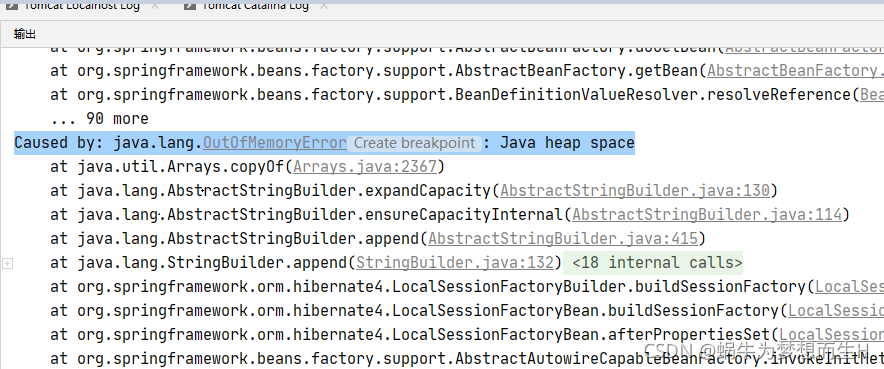Viewport: 884px width, 369px height.
Task: Open link on afterPropertiesSet stack line
Action: (x=832, y=335)
